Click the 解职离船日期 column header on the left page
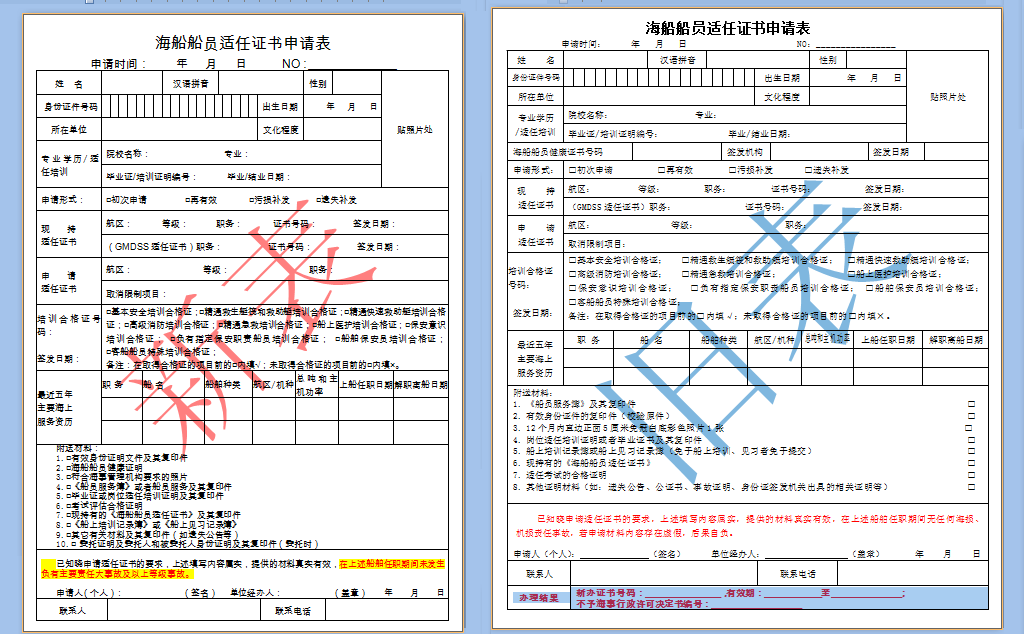The height and width of the screenshot is (634, 1024). (x=421, y=385)
